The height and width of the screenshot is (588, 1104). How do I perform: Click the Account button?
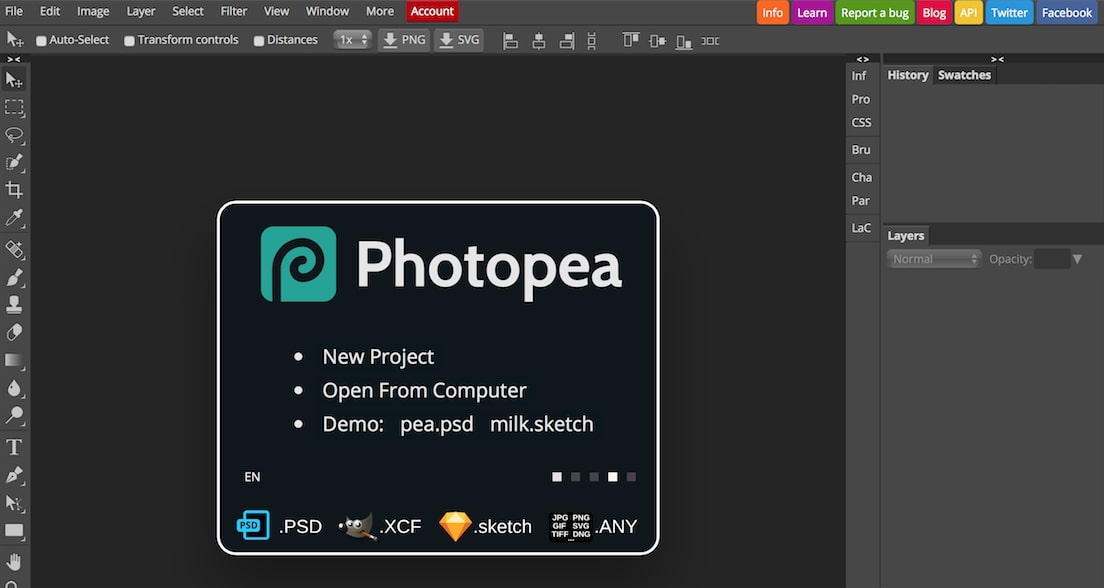432,11
